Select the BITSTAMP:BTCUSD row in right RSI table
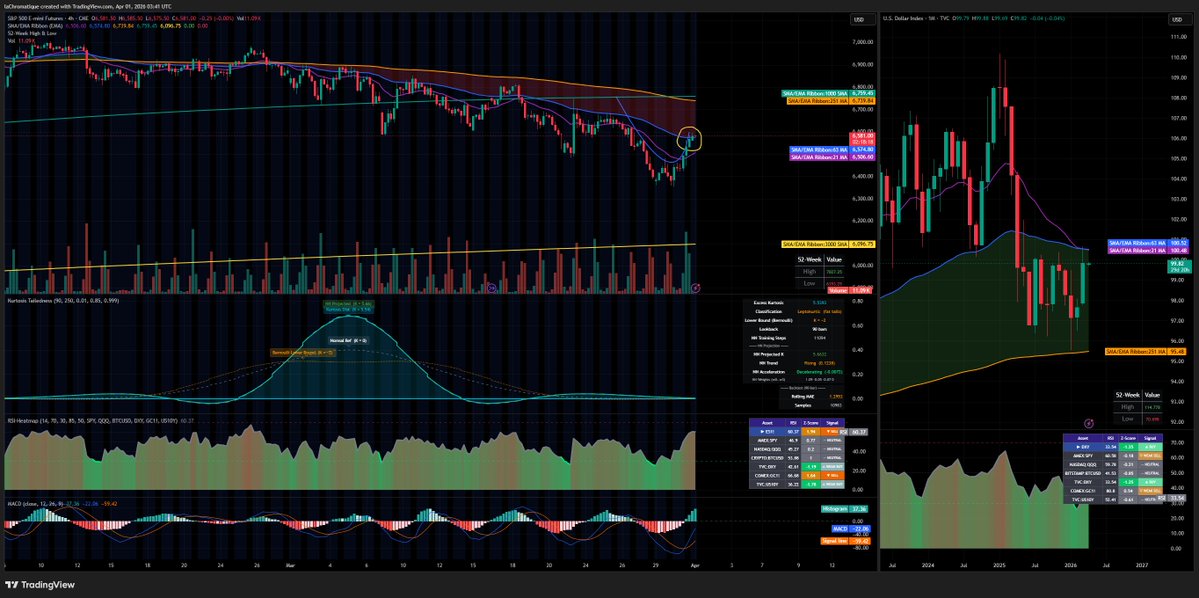1199x598 pixels. click(1112, 473)
